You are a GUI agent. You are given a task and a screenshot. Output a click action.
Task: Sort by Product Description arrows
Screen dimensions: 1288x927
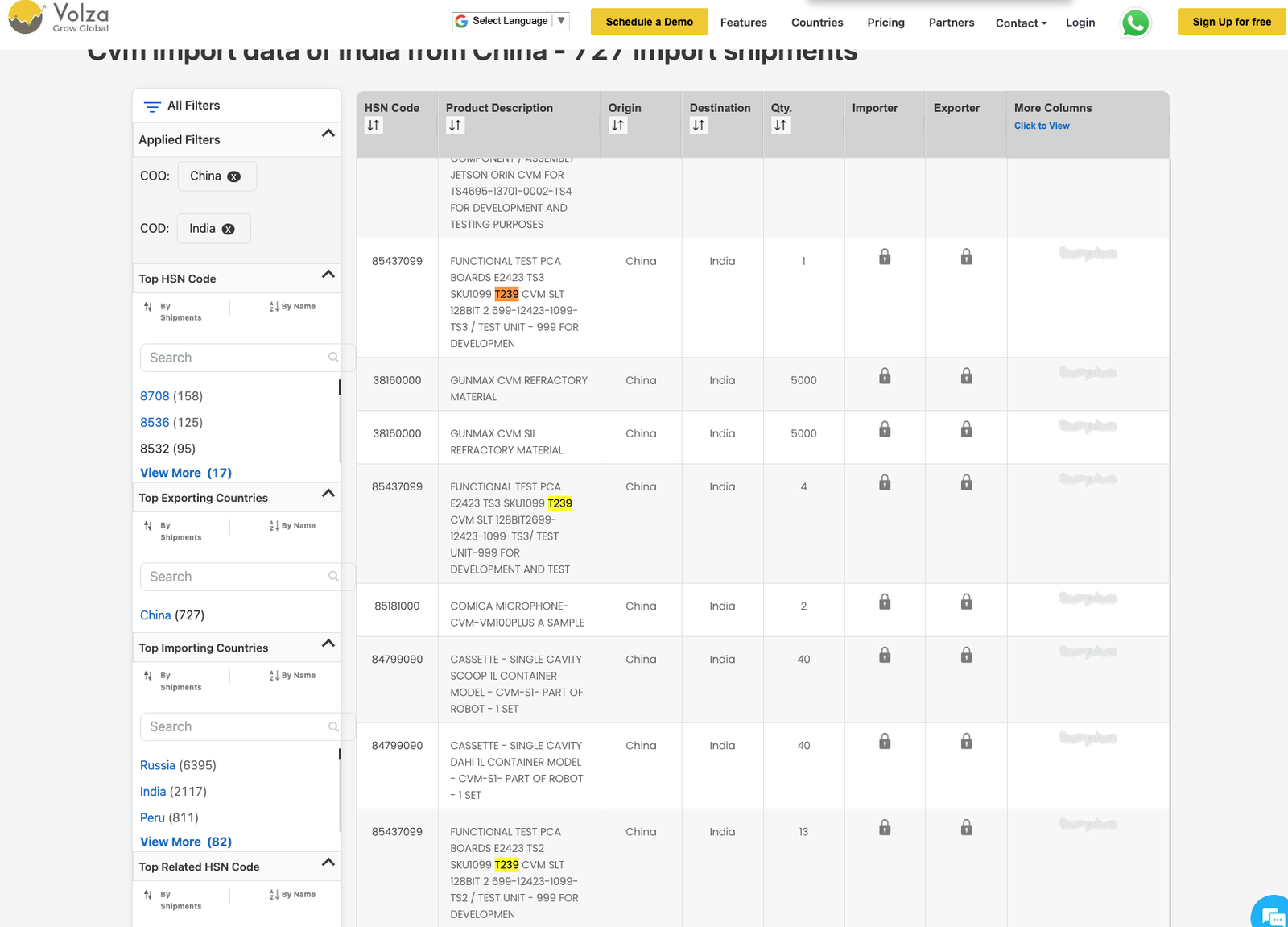click(455, 126)
